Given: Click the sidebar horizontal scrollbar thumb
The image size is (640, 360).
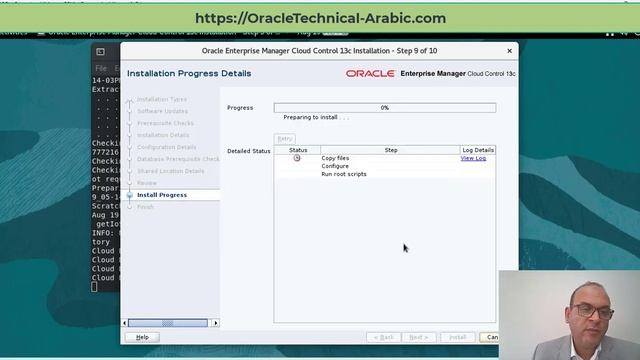Looking at the screenshot, I should coord(168,323).
